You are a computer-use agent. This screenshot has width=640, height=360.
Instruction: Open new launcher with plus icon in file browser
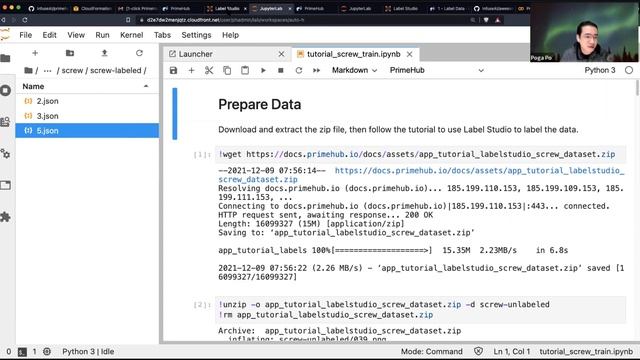(35, 53)
